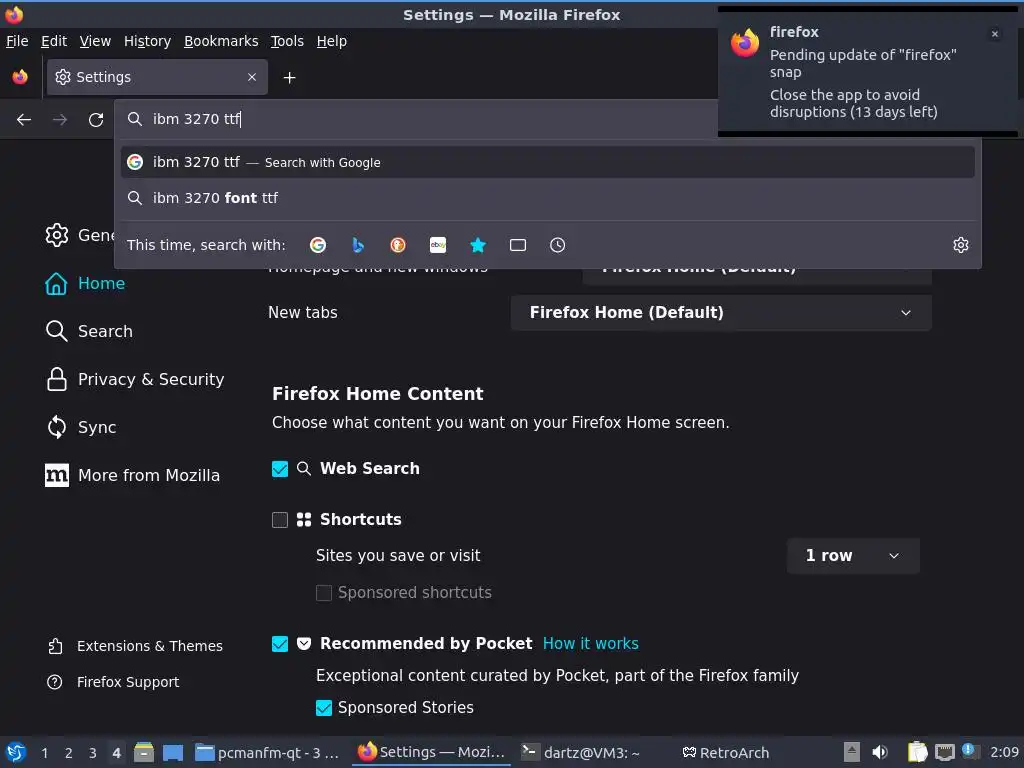
Task: Click the forward navigation arrow
Action: coord(60,120)
